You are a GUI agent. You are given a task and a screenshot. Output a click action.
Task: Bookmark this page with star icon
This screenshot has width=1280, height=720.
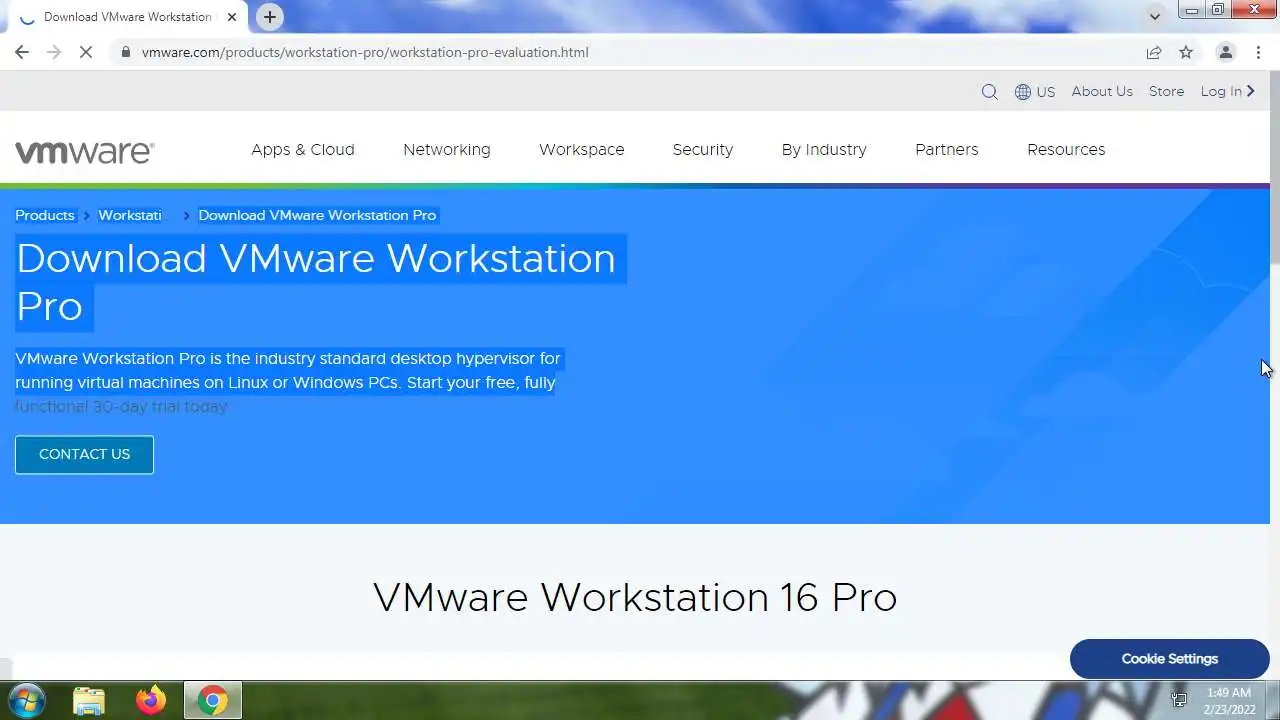(1186, 52)
